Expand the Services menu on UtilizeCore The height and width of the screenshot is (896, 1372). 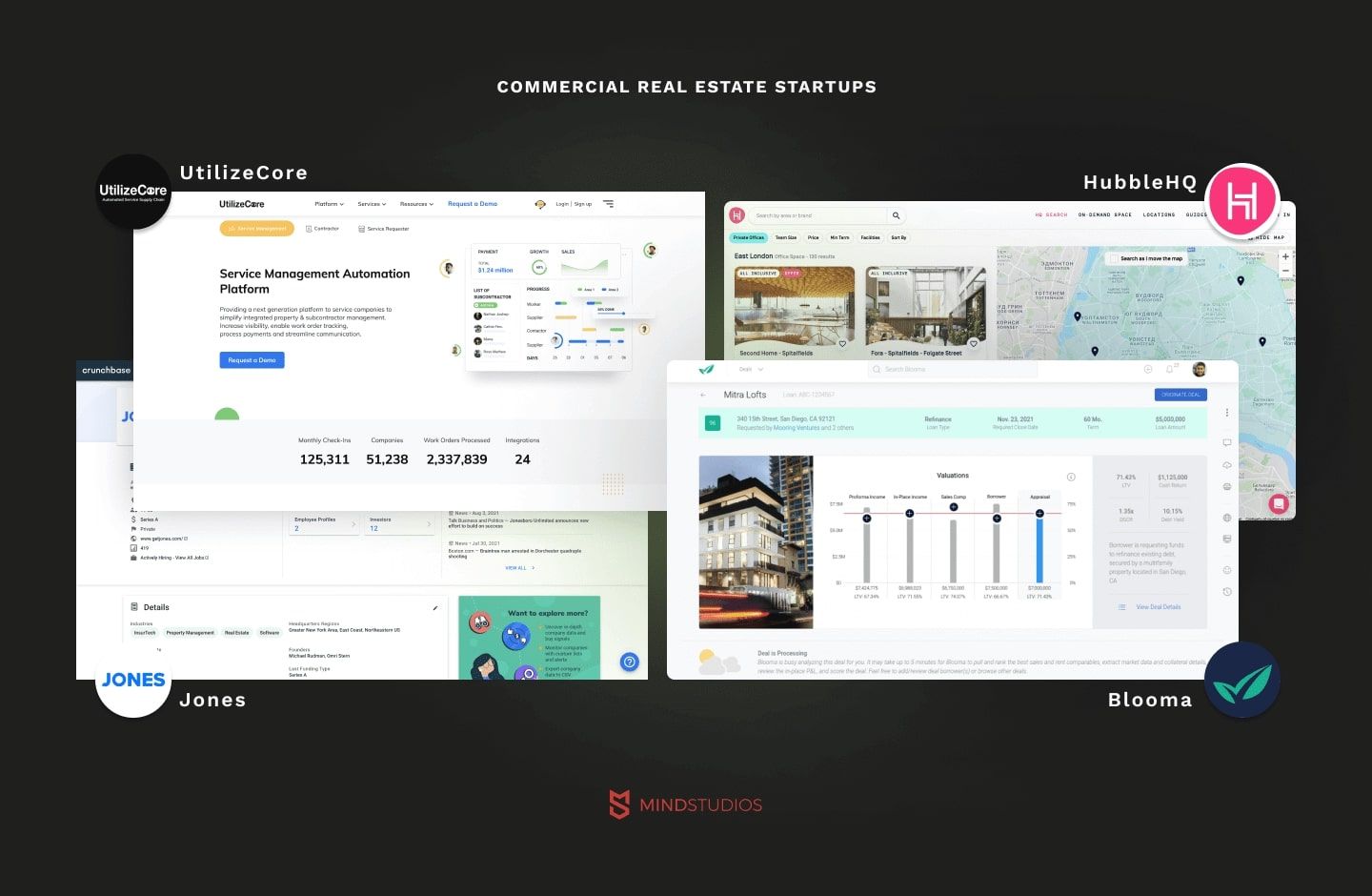click(372, 204)
